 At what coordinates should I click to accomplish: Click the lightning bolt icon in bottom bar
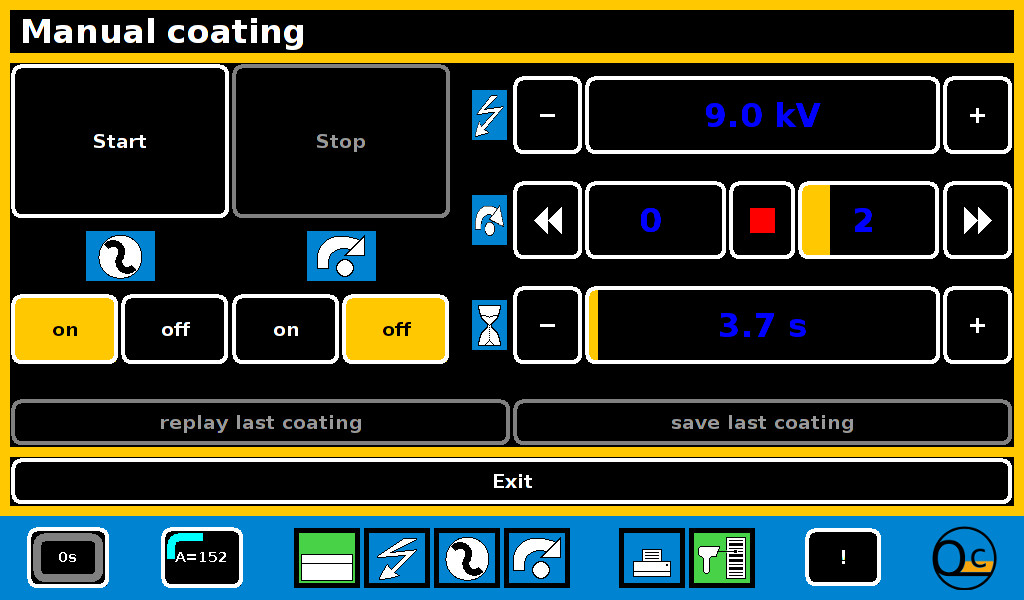tap(397, 558)
